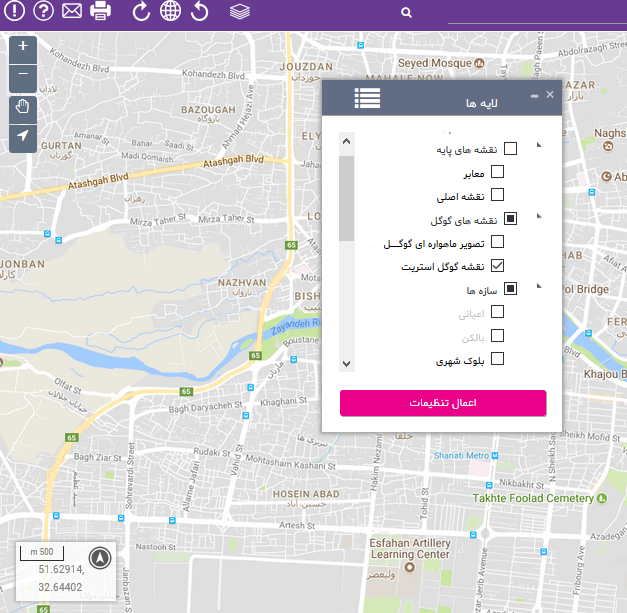627x613 pixels.
Task: Collapse the نقشه های پایه group arrow
Action: pyautogui.click(x=539, y=145)
